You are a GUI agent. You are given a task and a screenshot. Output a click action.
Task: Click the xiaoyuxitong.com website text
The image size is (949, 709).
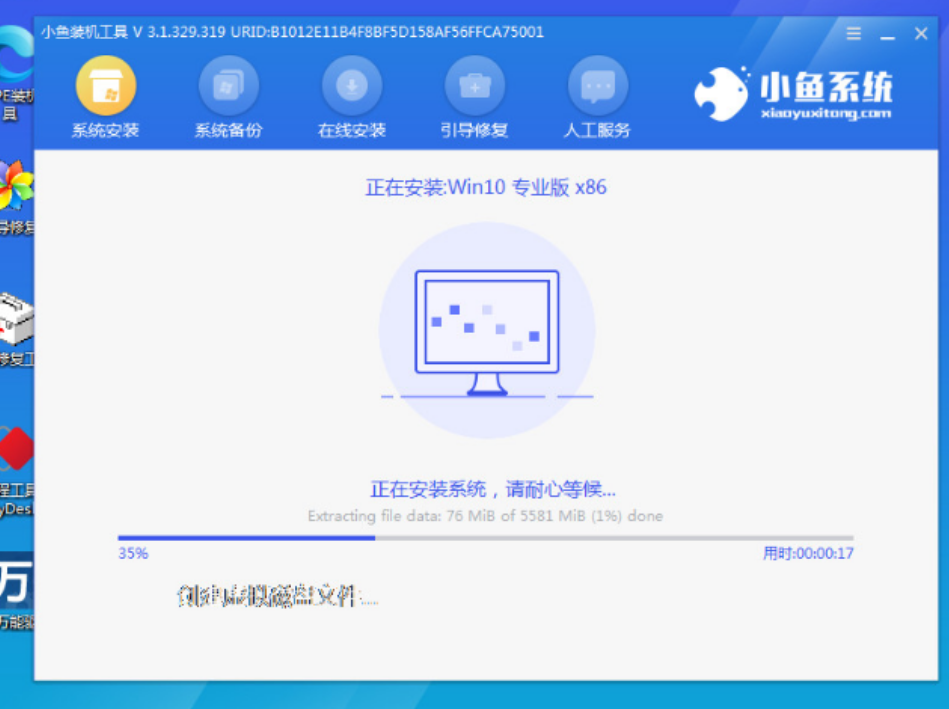[x=826, y=113]
